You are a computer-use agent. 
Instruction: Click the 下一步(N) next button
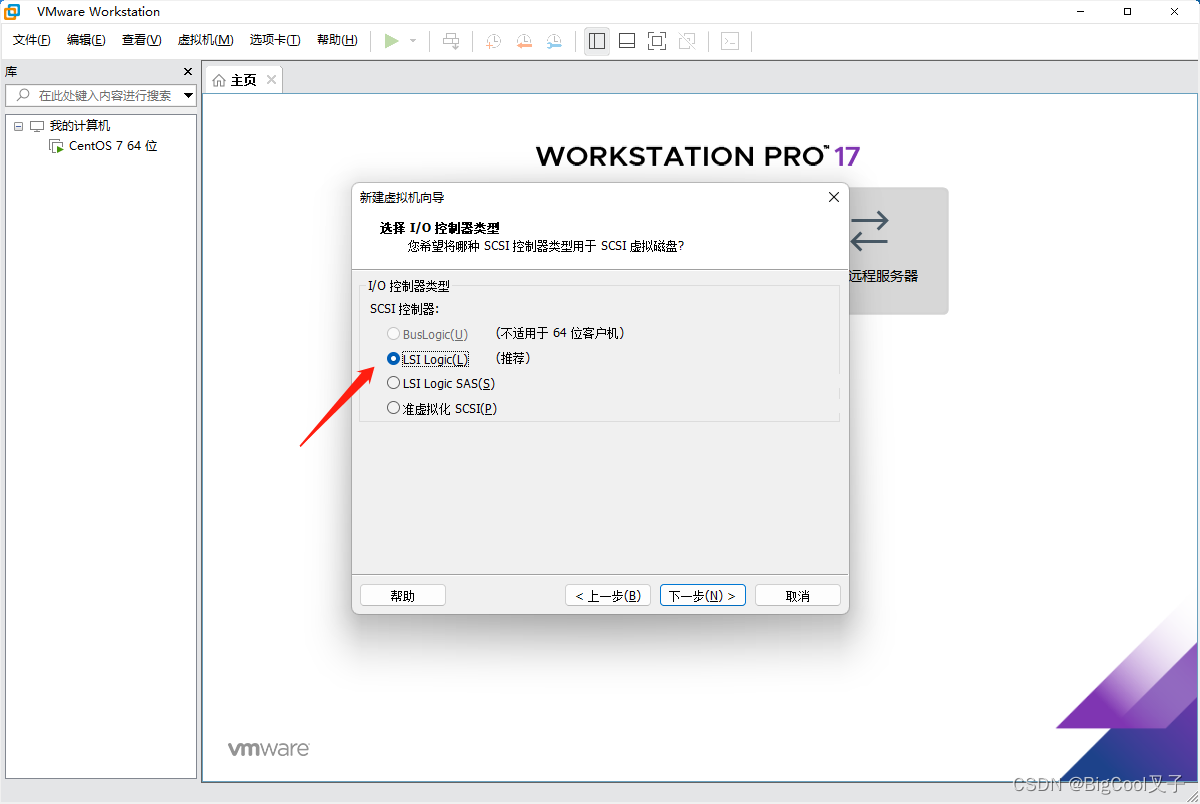click(703, 596)
